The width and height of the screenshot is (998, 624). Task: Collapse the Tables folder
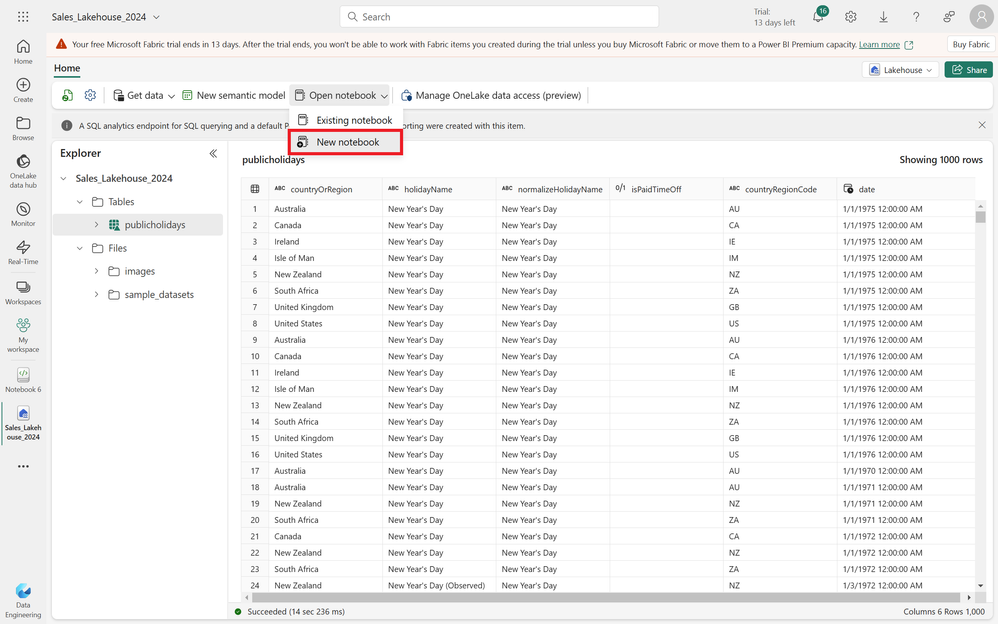point(80,202)
